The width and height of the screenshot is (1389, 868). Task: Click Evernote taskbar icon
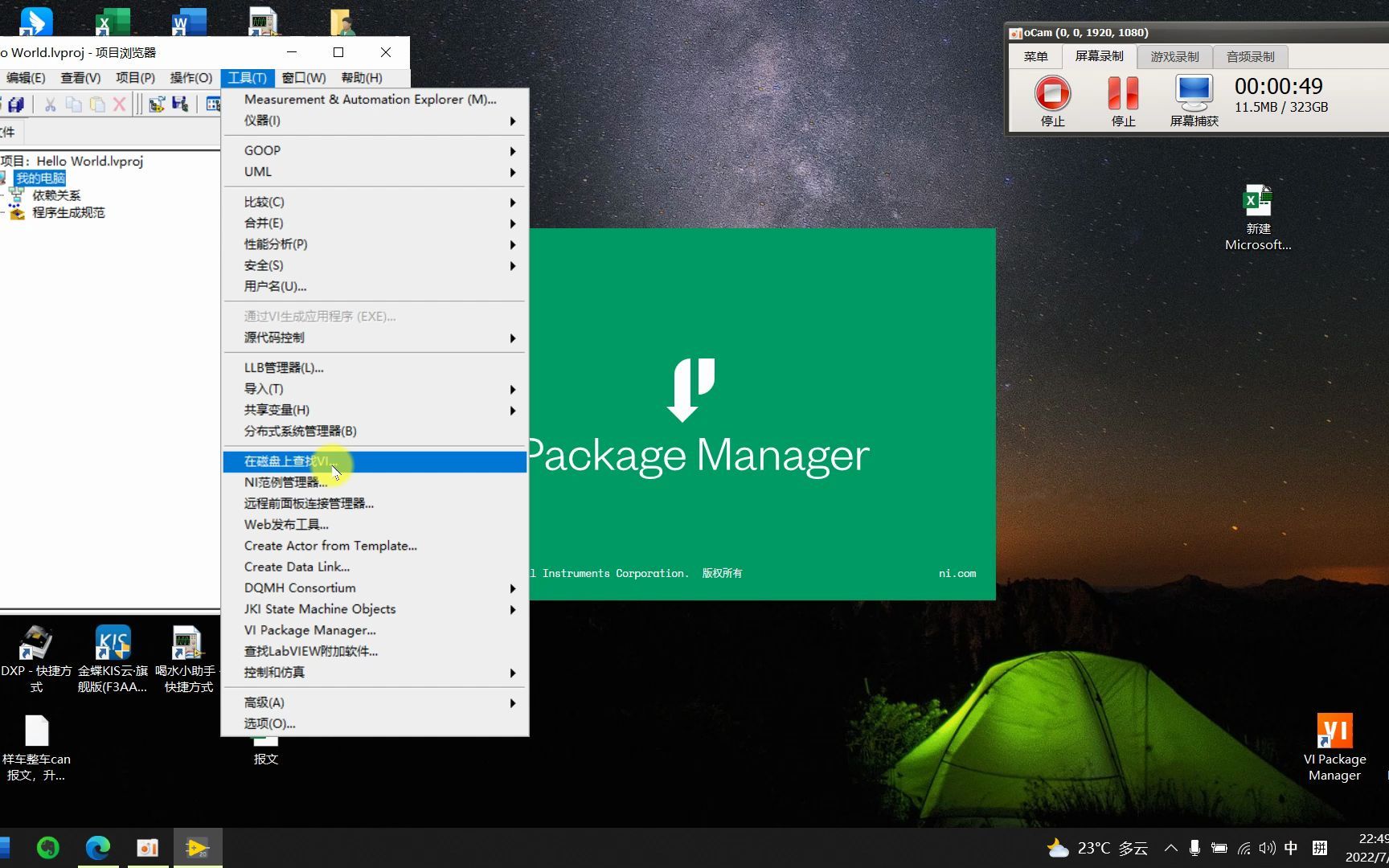click(48, 848)
